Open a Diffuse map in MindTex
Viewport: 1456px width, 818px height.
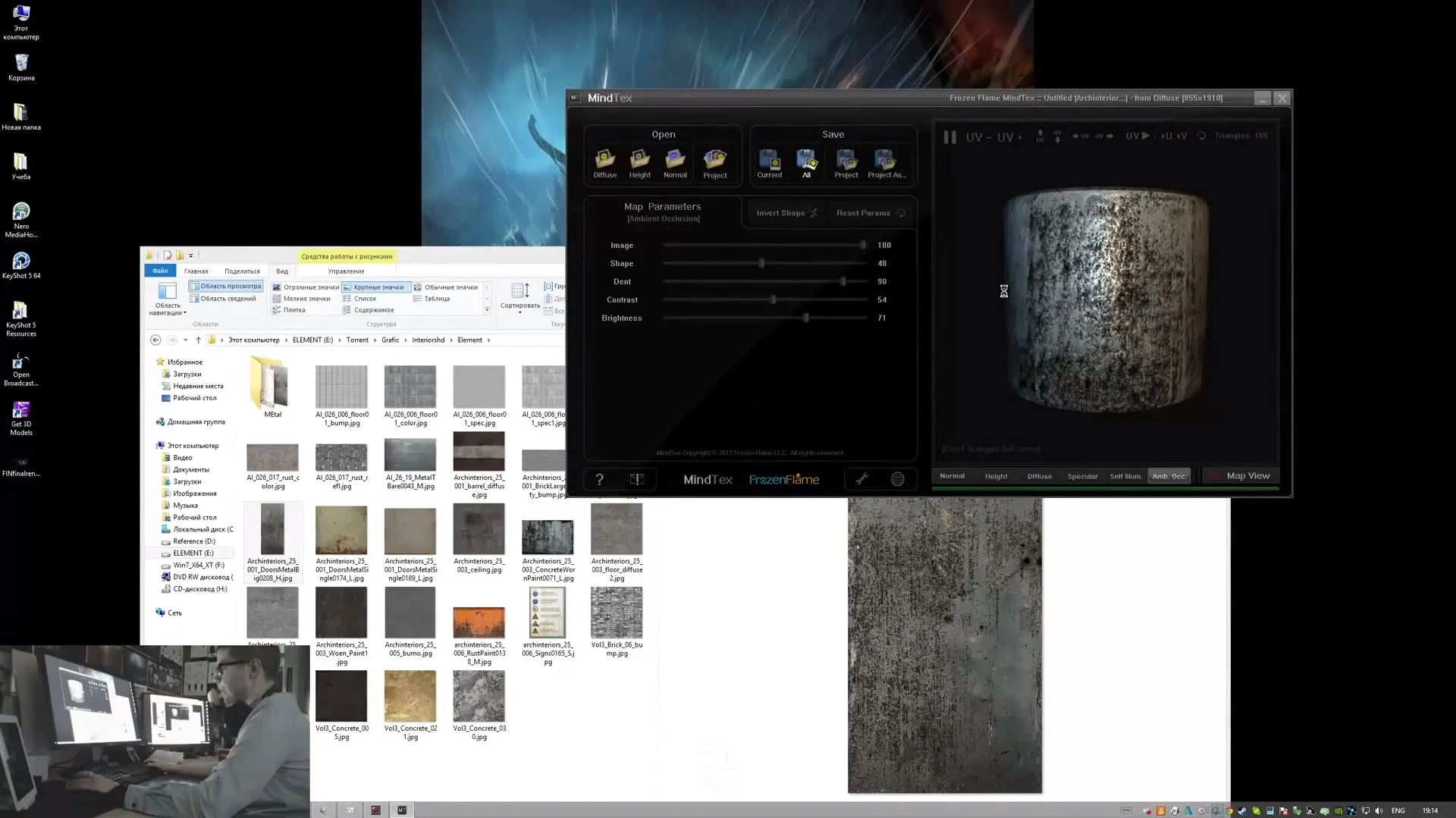pyautogui.click(x=605, y=163)
